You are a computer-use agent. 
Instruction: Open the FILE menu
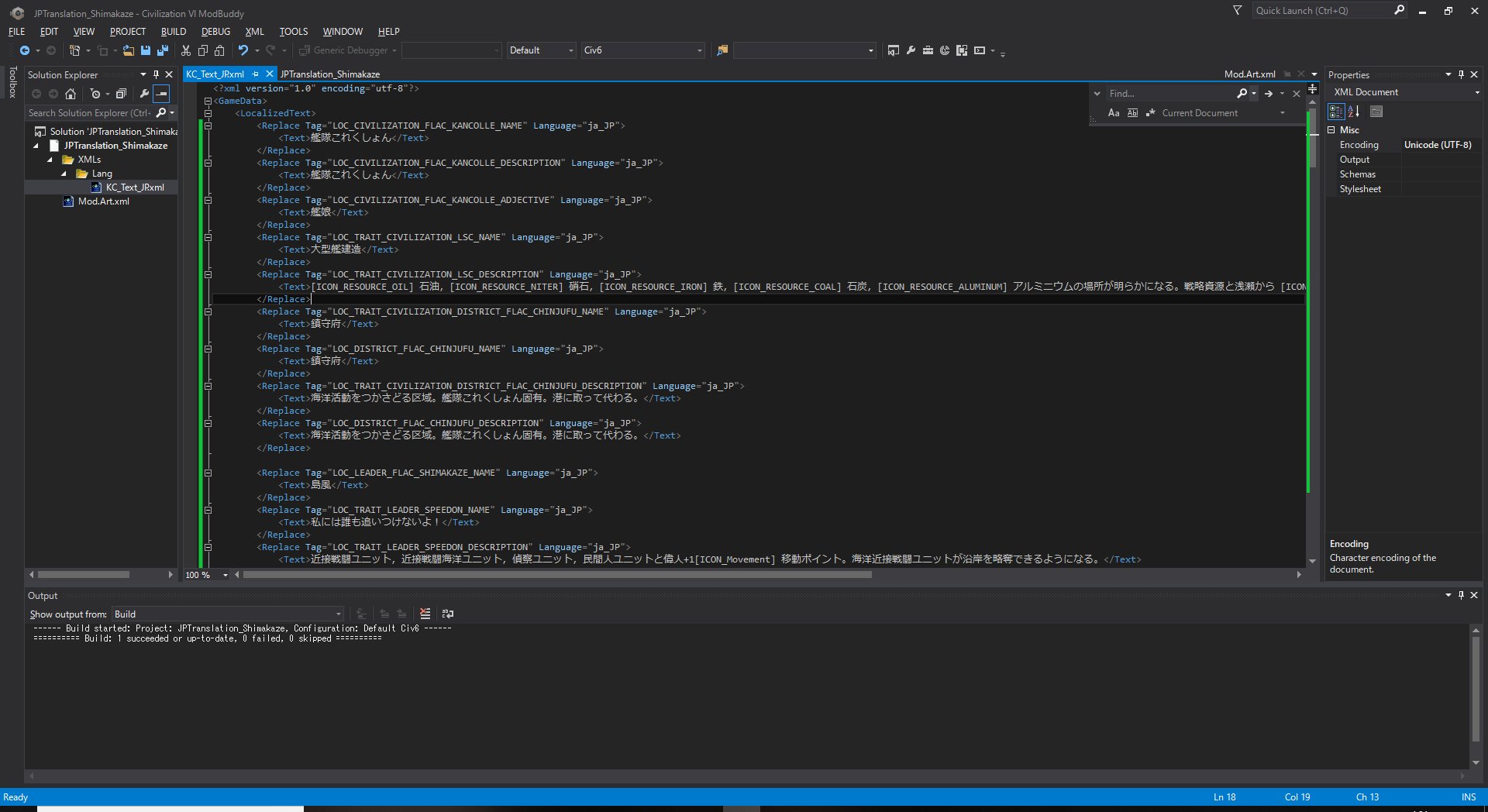click(x=16, y=32)
